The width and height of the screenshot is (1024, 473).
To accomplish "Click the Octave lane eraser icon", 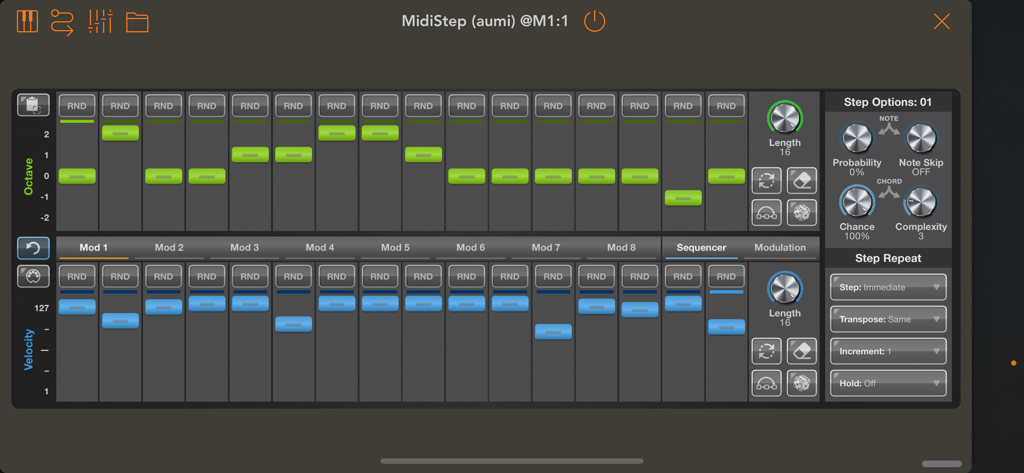I will (x=801, y=180).
